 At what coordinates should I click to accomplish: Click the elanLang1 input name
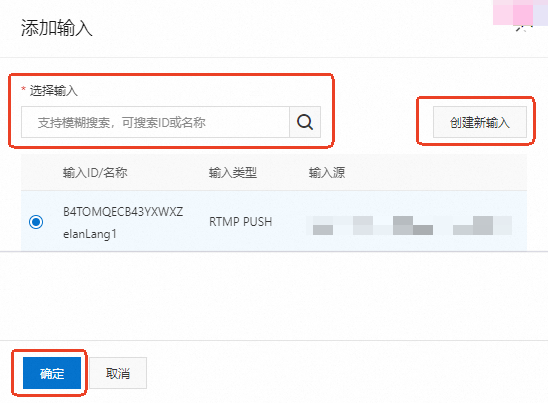(x=90, y=233)
